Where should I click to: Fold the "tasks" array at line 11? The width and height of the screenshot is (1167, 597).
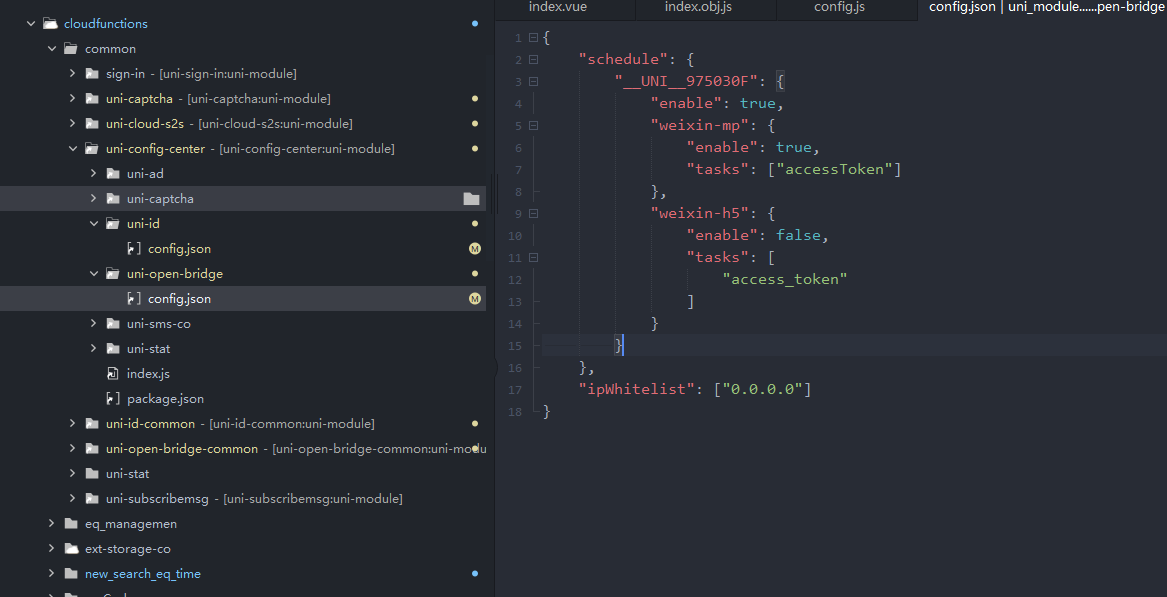[x=533, y=258]
